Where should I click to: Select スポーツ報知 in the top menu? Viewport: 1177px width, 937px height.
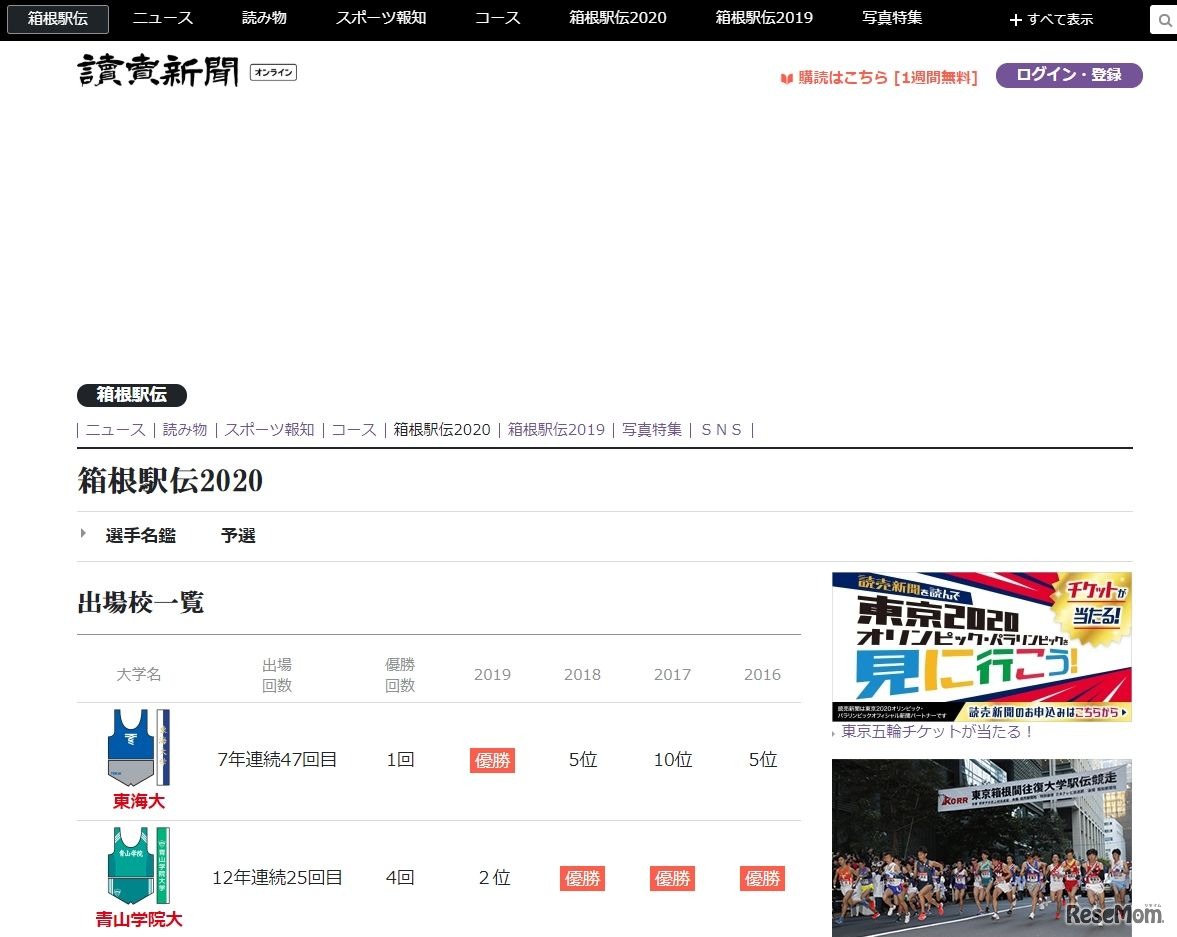pos(380,18)
